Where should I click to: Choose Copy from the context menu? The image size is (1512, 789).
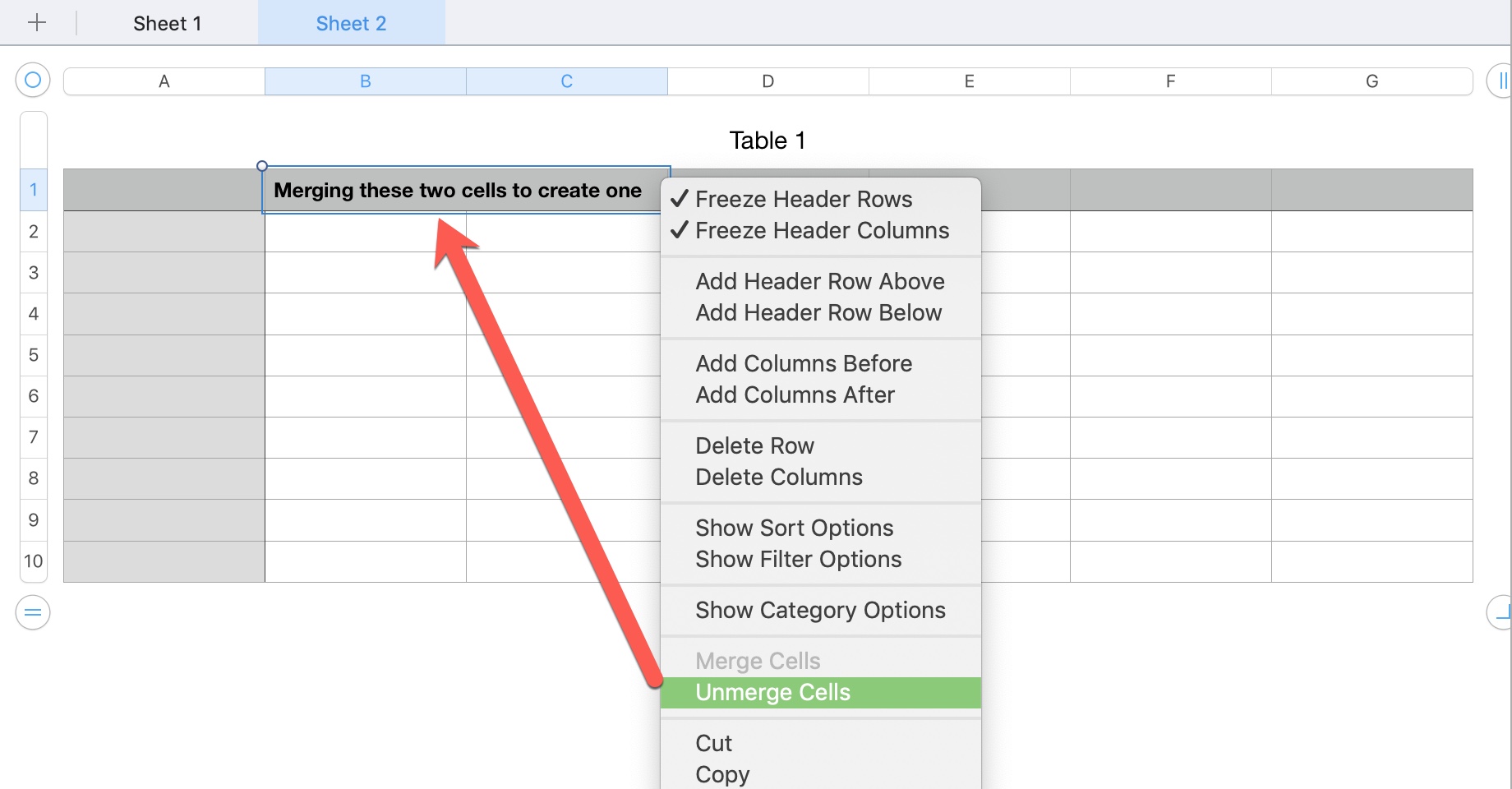point(721,773)
